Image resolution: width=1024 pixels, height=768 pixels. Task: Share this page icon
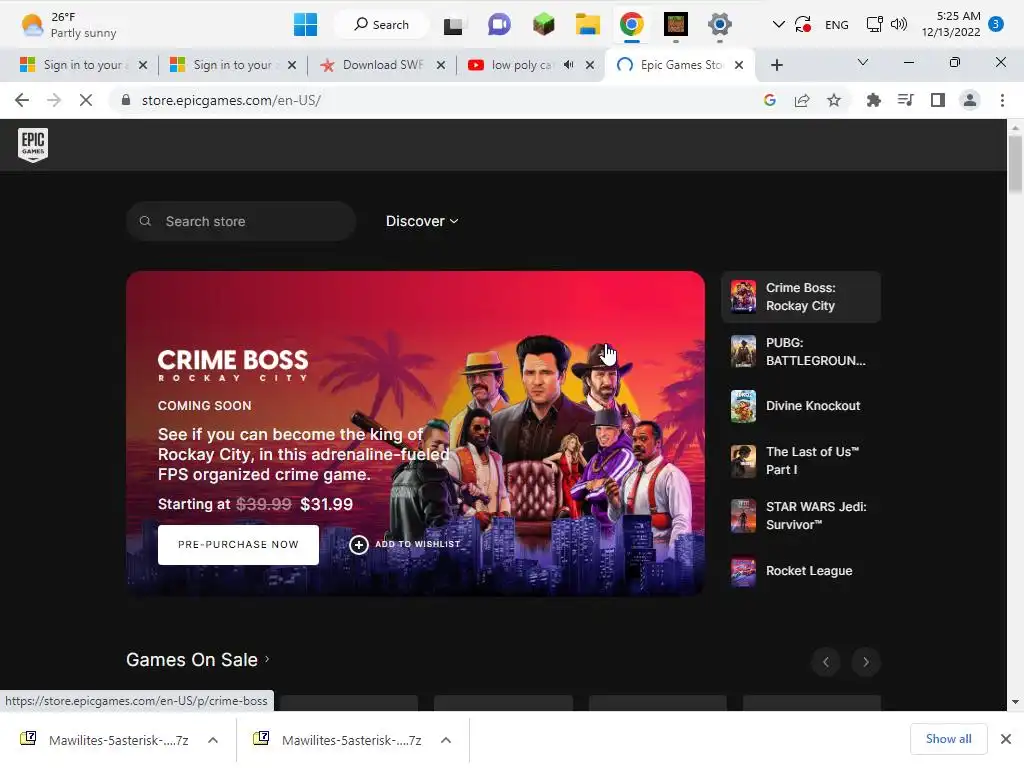(802, 100)
